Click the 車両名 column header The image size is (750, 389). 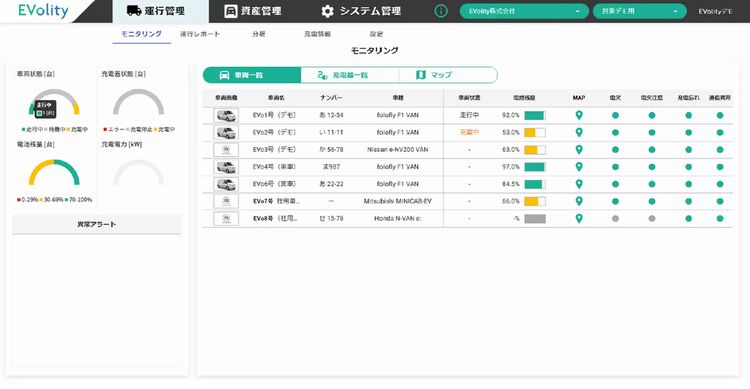coord(276,98)
